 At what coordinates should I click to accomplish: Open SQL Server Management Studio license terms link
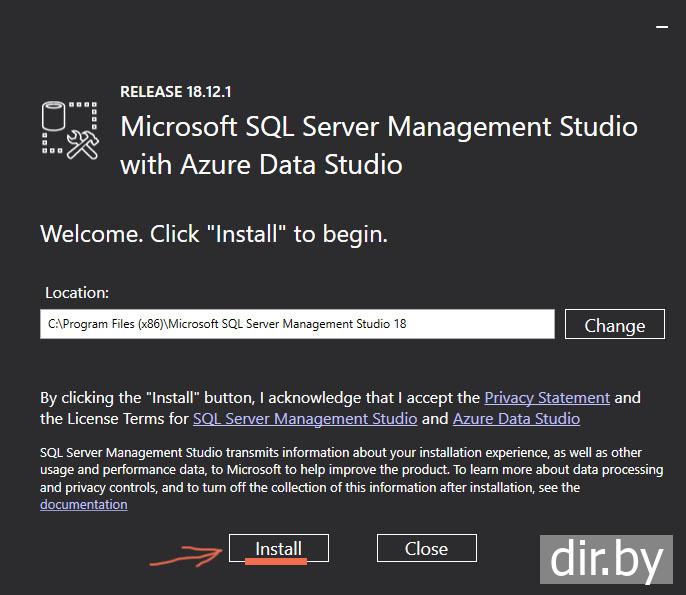[x=305, y=418]
